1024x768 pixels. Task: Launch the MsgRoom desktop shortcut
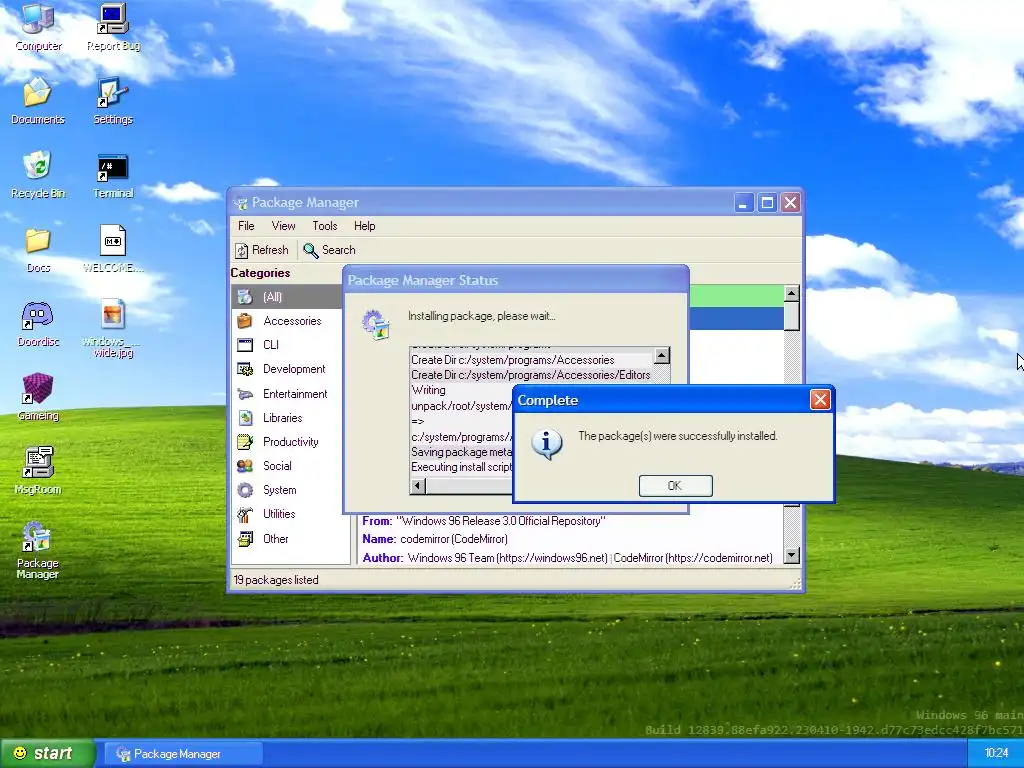[x=38, y=471]
